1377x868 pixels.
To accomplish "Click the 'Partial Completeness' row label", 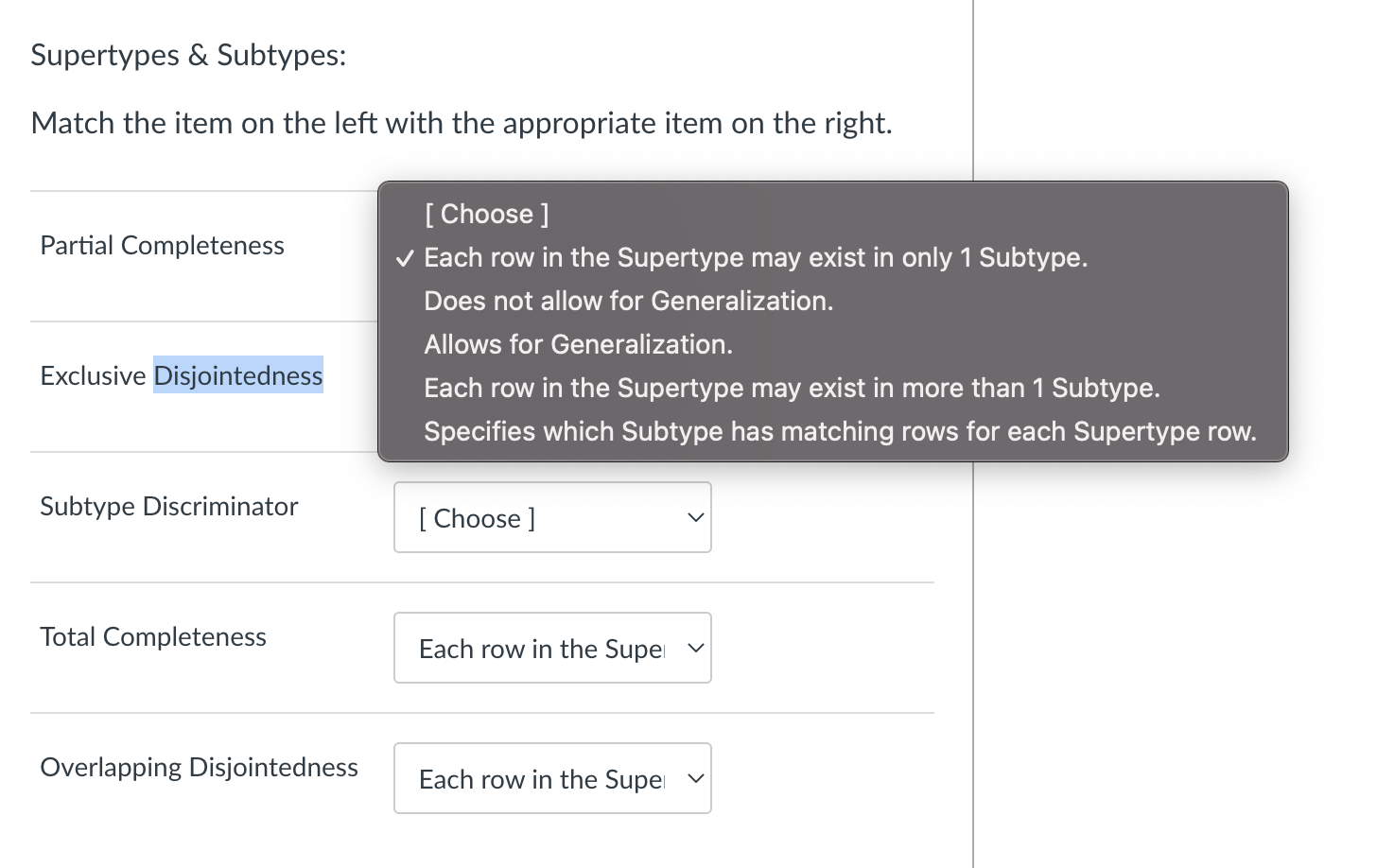I will [x=162, y=245].
